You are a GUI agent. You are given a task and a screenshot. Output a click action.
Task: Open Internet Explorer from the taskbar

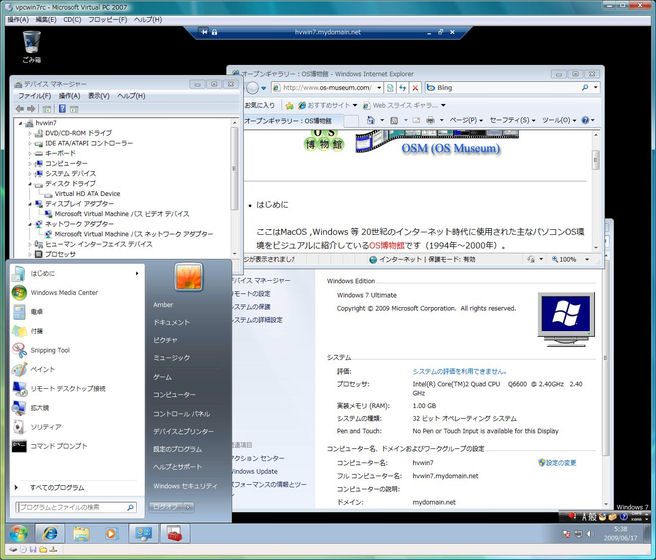pos(50,534)
